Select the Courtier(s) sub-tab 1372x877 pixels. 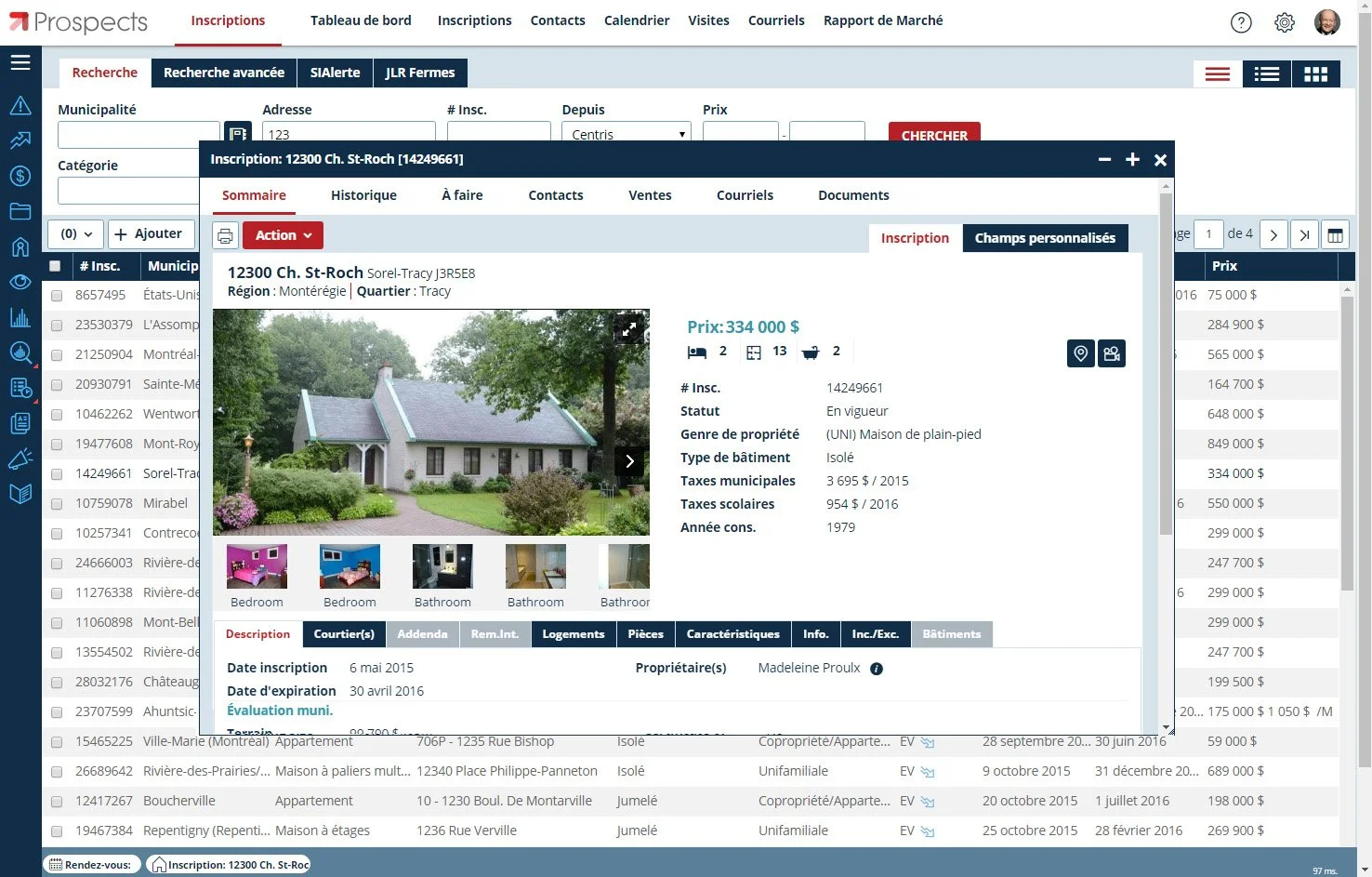[344, 634]
